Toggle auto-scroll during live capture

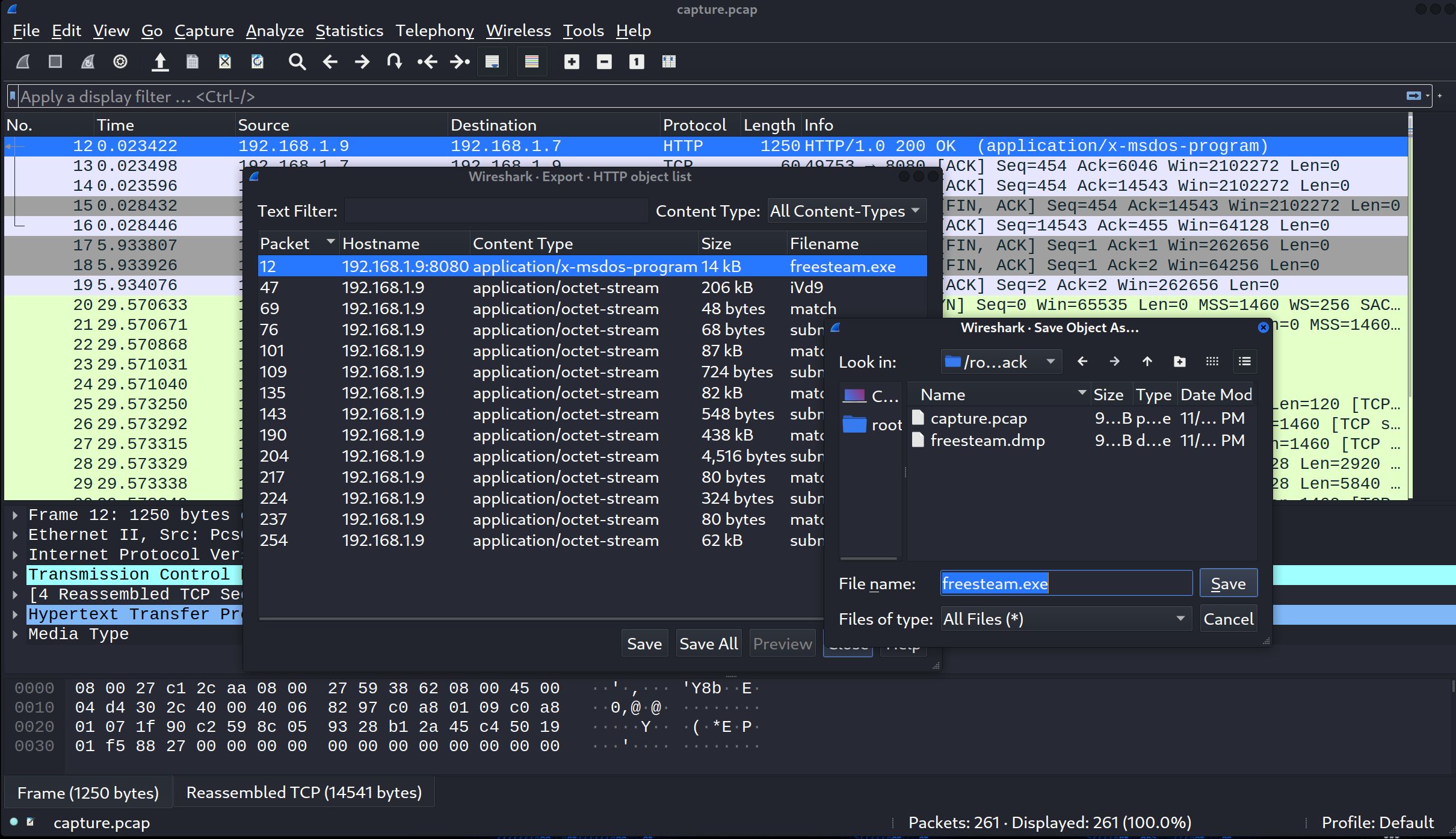coord(492,62)
